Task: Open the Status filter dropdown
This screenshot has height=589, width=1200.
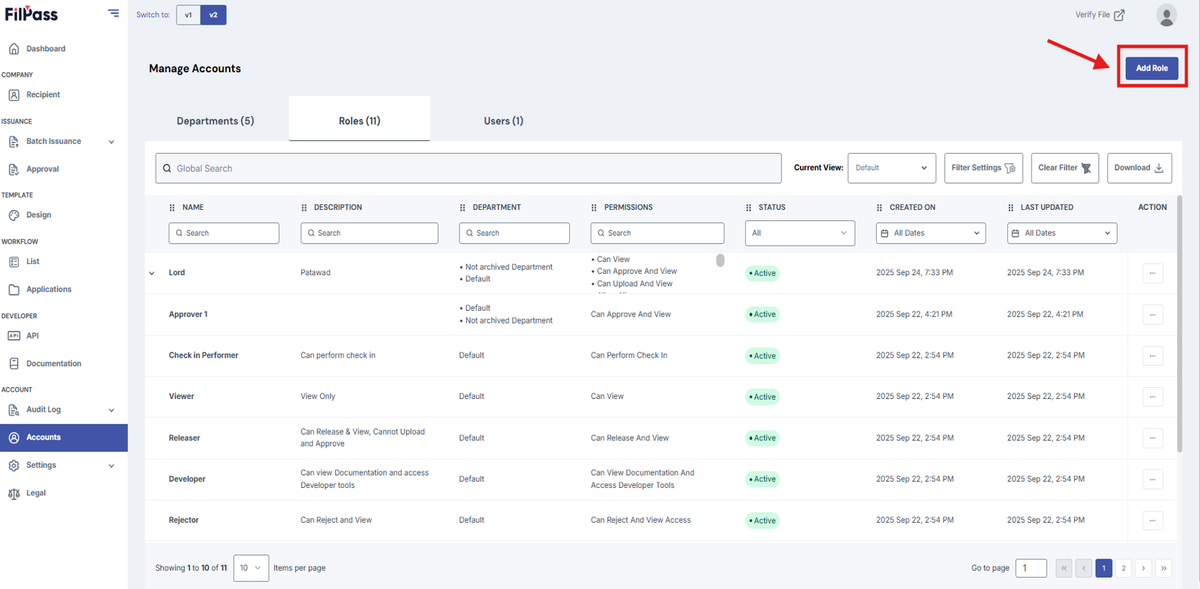Action: pos(800,232)
